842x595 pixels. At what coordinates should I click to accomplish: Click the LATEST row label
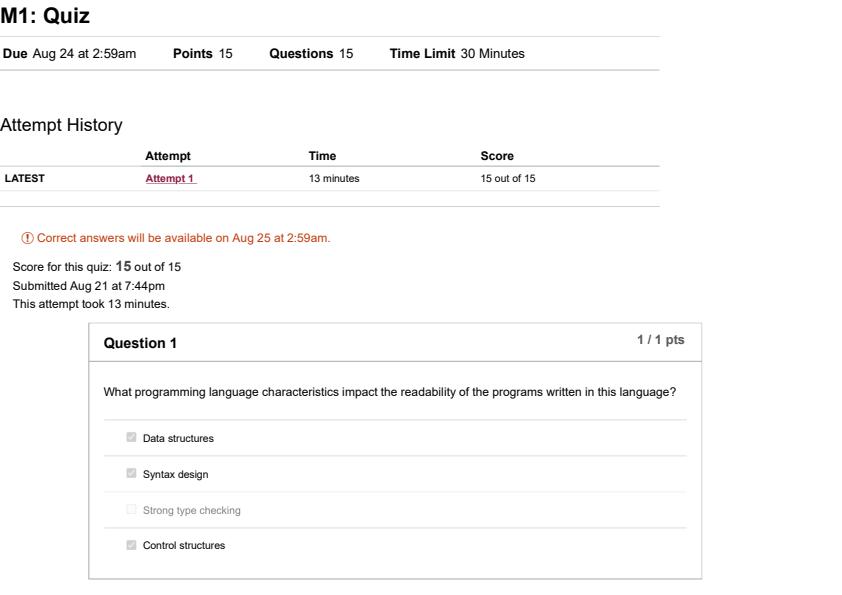(25, 179)
